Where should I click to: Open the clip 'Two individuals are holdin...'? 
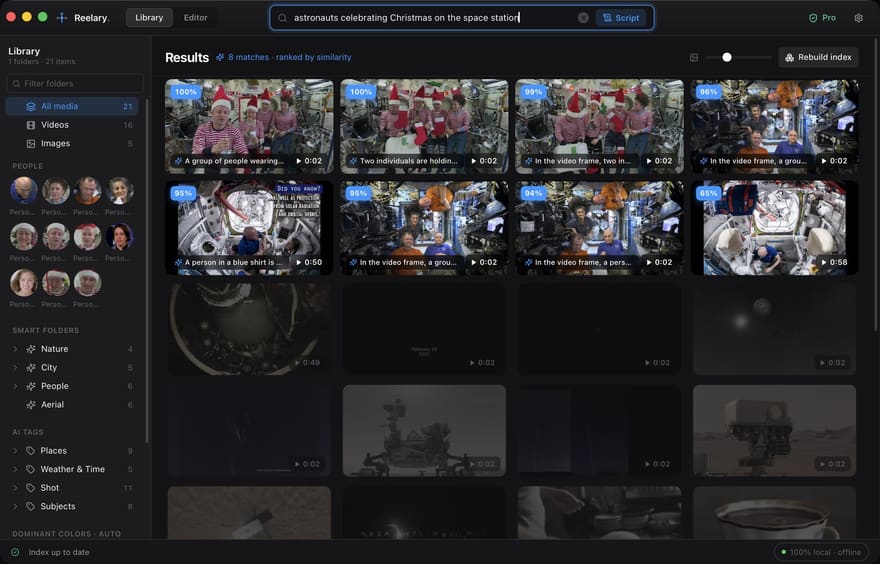(x=424, y=126)
